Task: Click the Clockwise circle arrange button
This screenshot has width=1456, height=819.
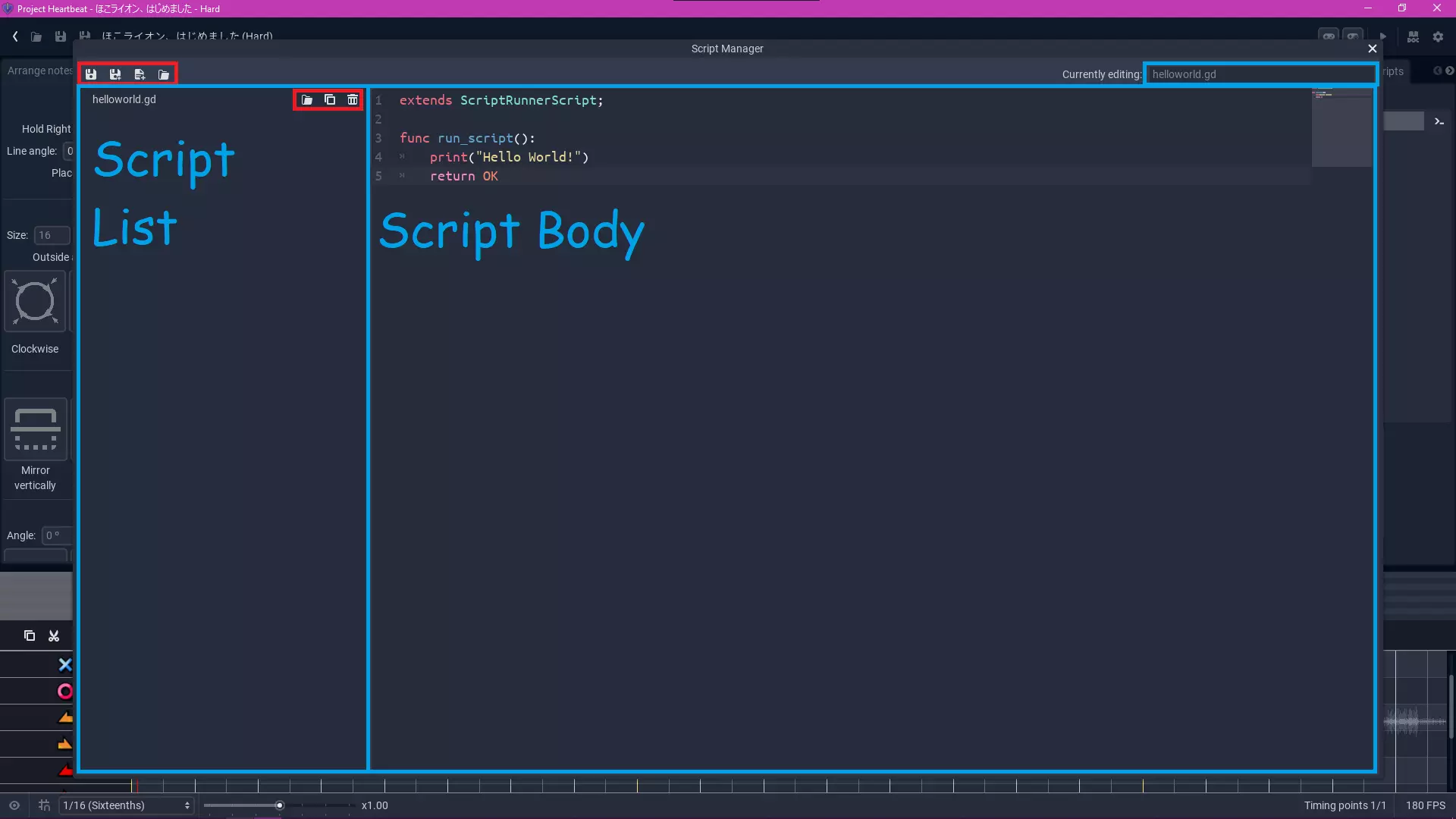Action: click(x=35, y=302)
